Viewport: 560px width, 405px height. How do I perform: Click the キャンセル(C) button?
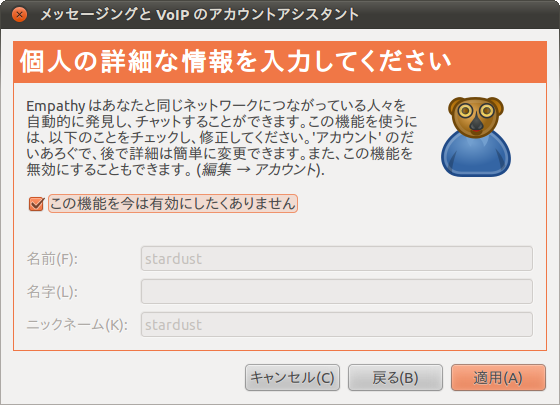[292, 378]
